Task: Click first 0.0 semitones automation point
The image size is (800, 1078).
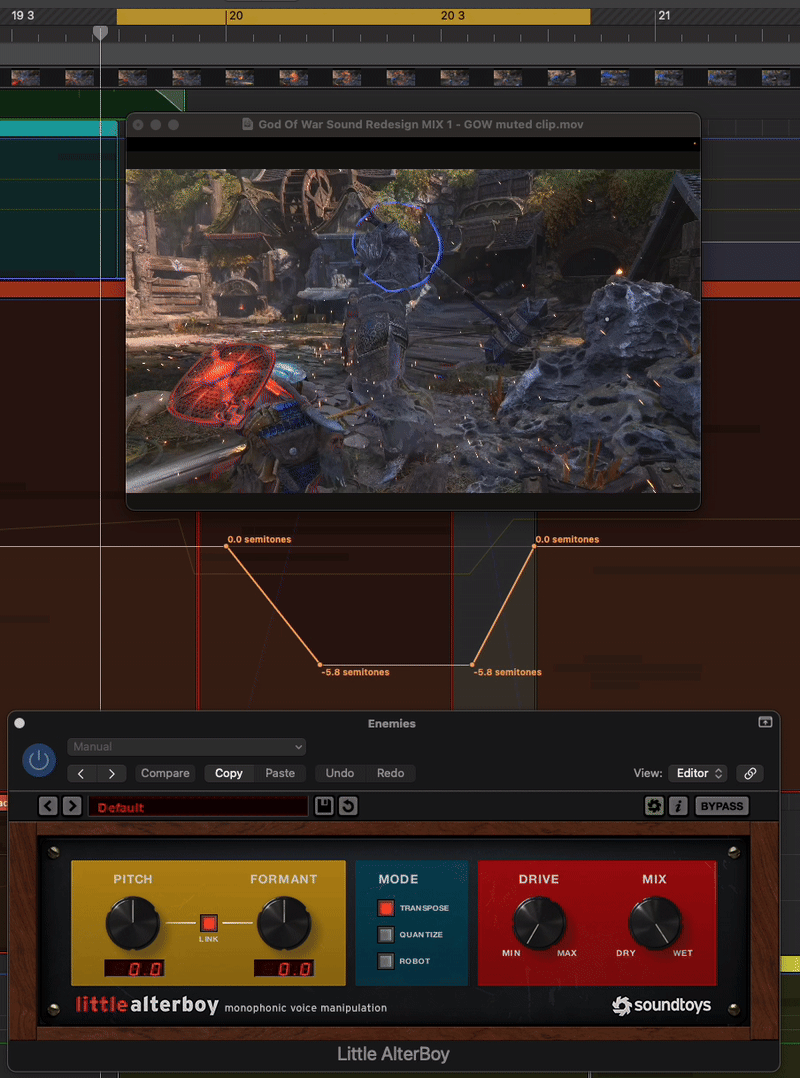Action: pyautogui.click(x=226, y=547)
